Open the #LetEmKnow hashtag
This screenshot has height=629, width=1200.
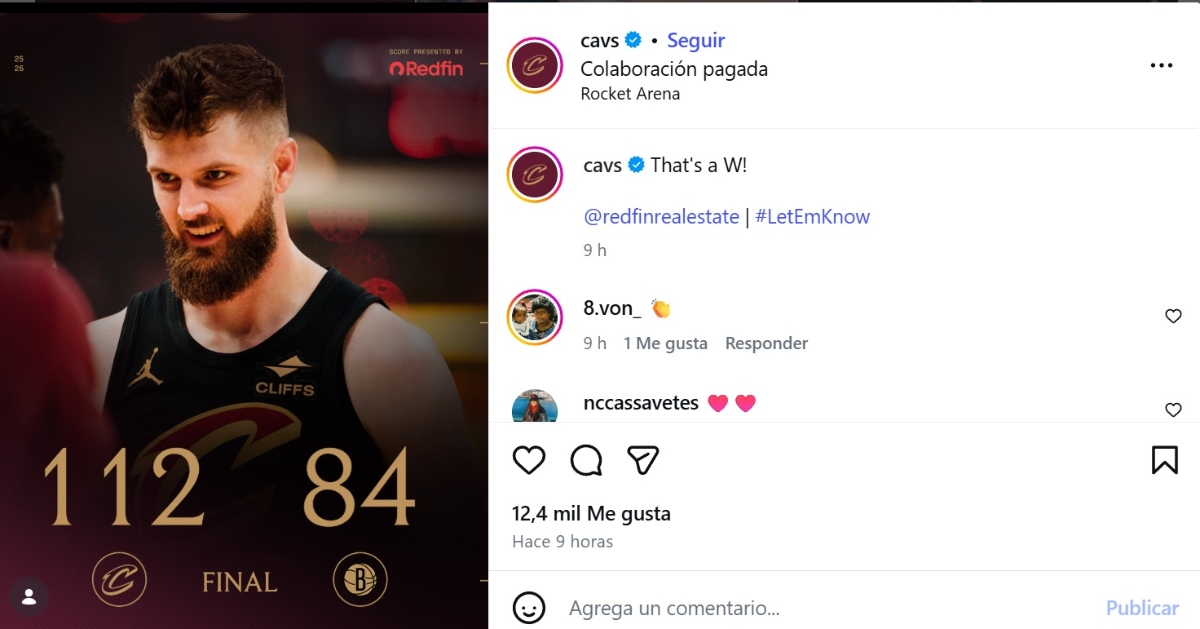tap(812, 216)
